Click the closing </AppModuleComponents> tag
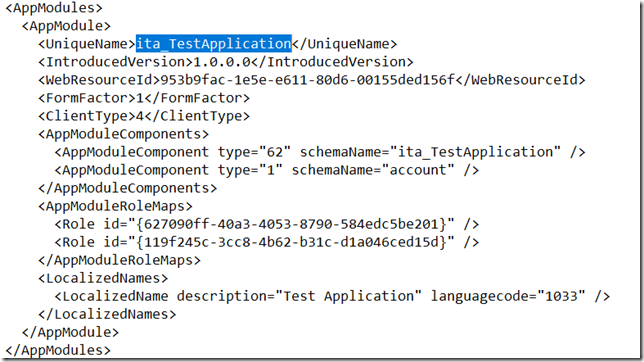The height and width of the screenshot is (362, 644). click(x=127, y=188)
